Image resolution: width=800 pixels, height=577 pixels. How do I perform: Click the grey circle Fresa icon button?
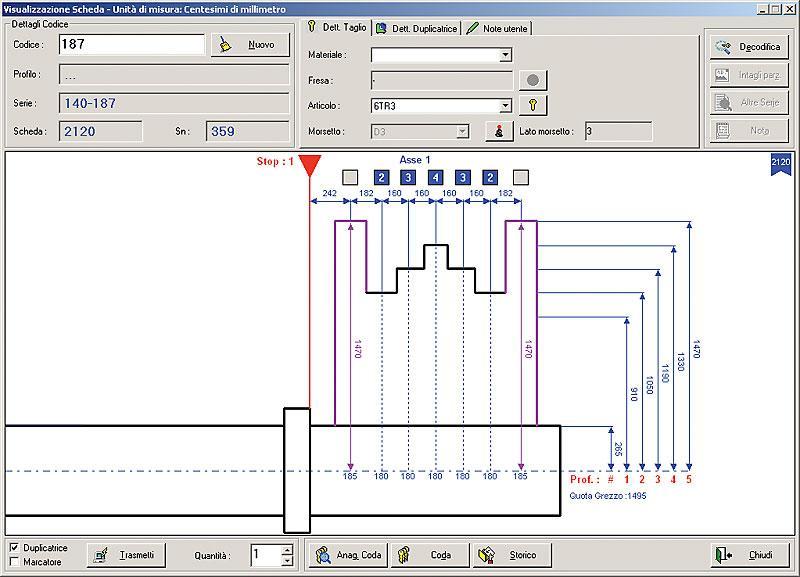point(533,80)
